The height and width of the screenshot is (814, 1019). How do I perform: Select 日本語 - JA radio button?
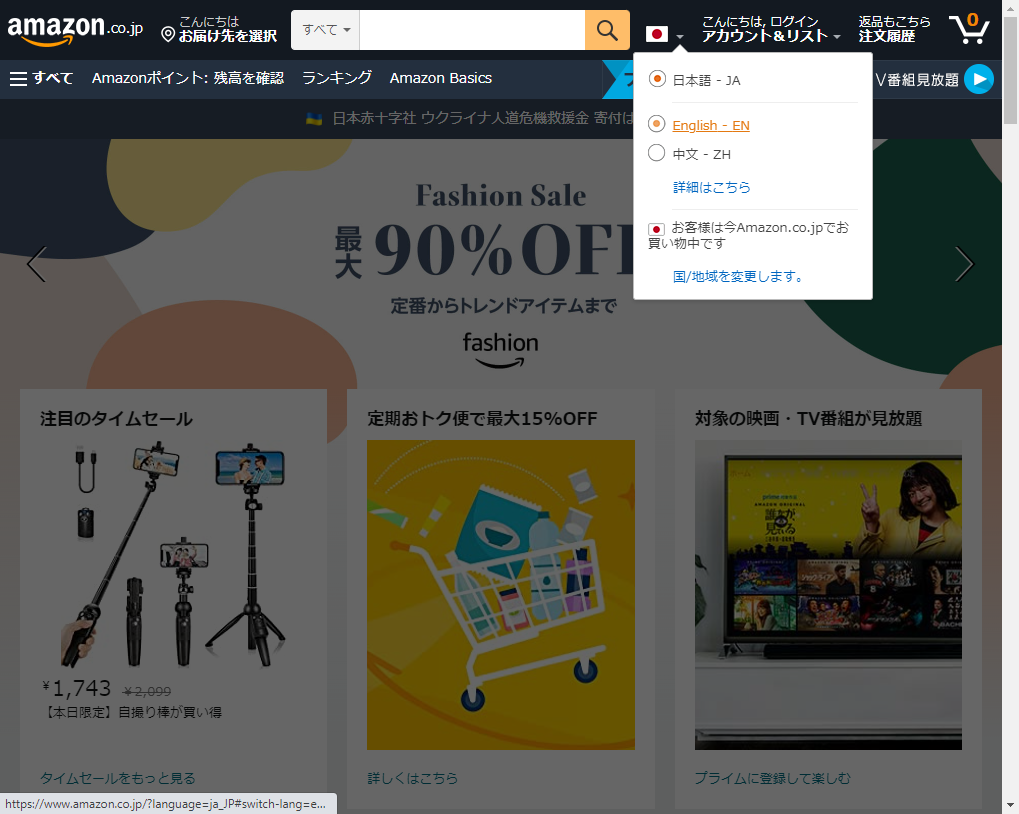657,79
